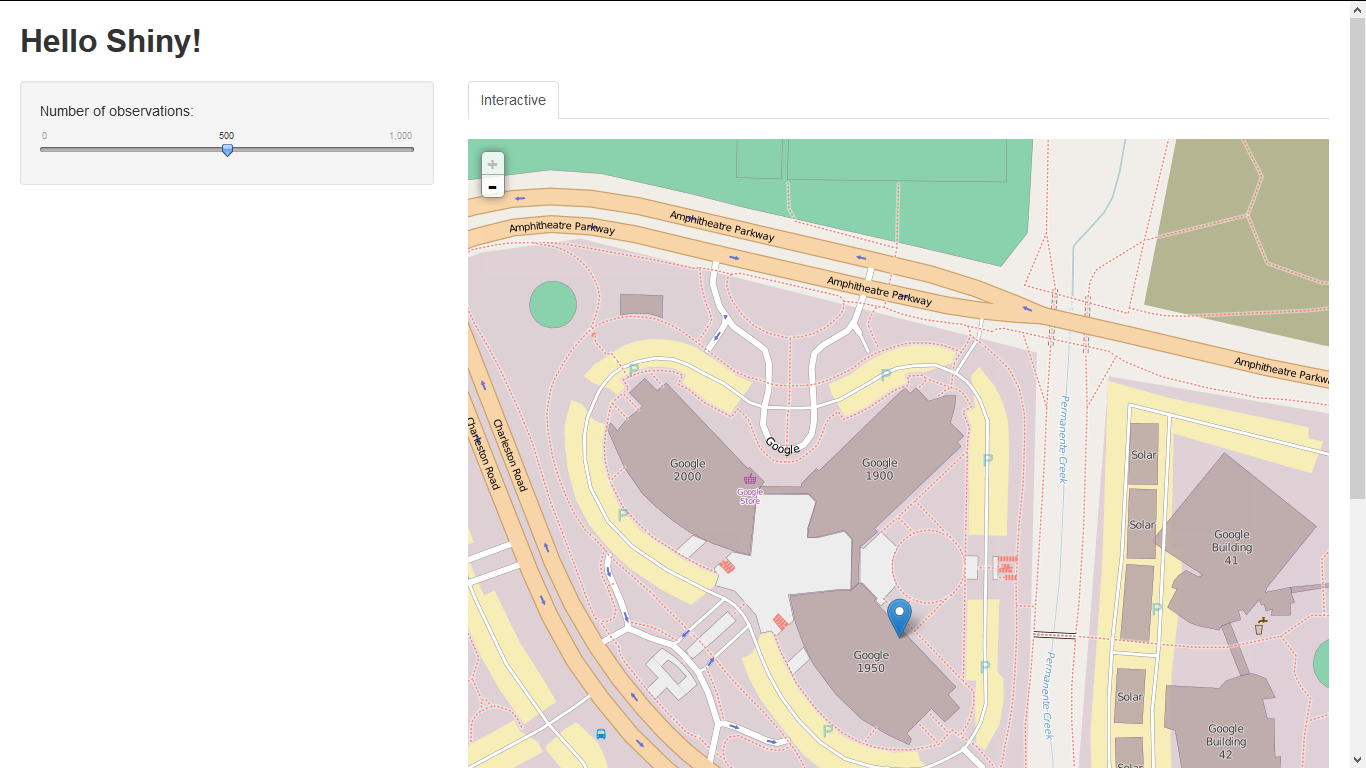Screen dimensions: 1366x768
Task: Click the lower "Permanente Creek" label
Action: tap(1048, 696)
